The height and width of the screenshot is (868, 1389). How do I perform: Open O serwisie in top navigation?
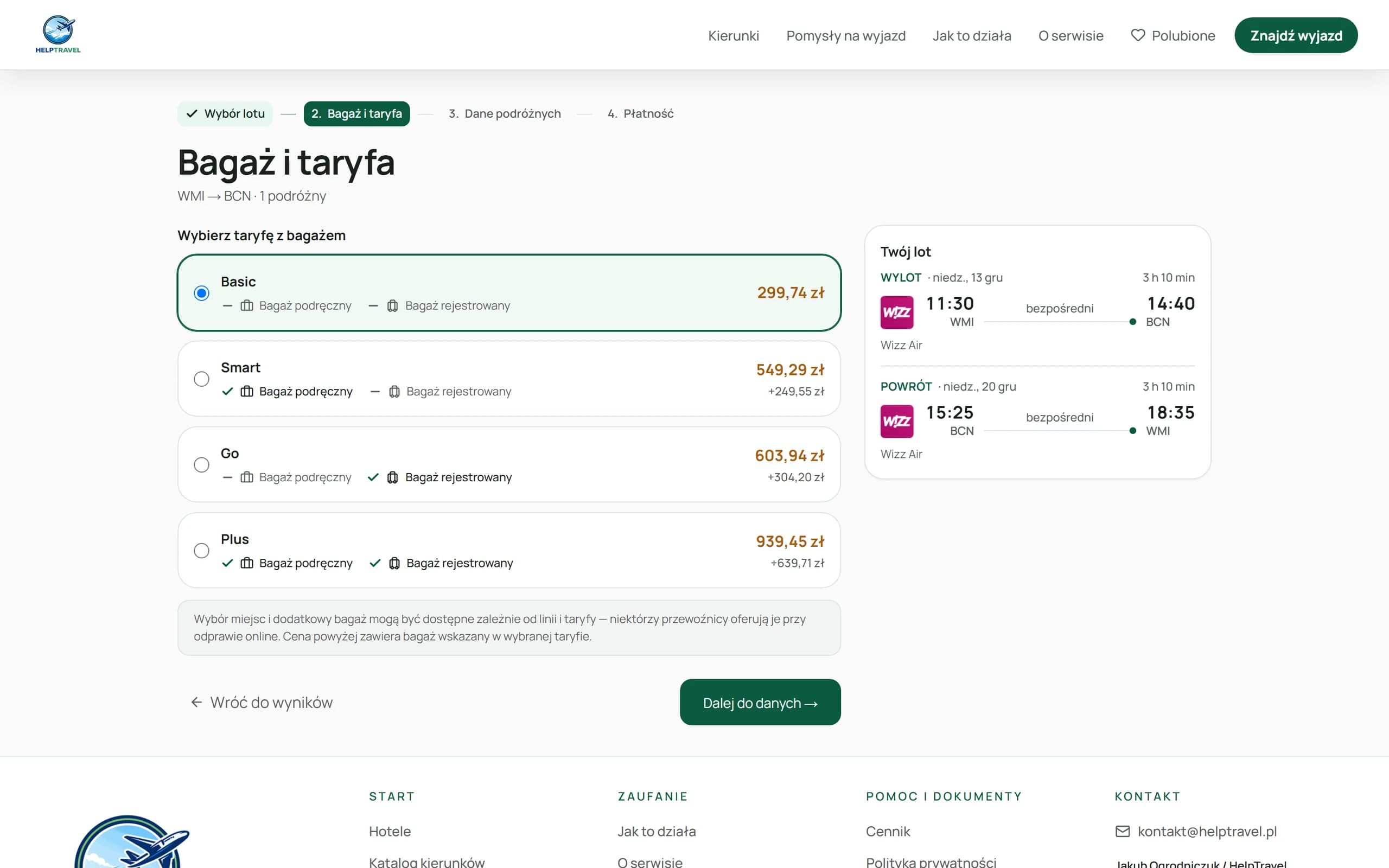[x=1071, y=36]
